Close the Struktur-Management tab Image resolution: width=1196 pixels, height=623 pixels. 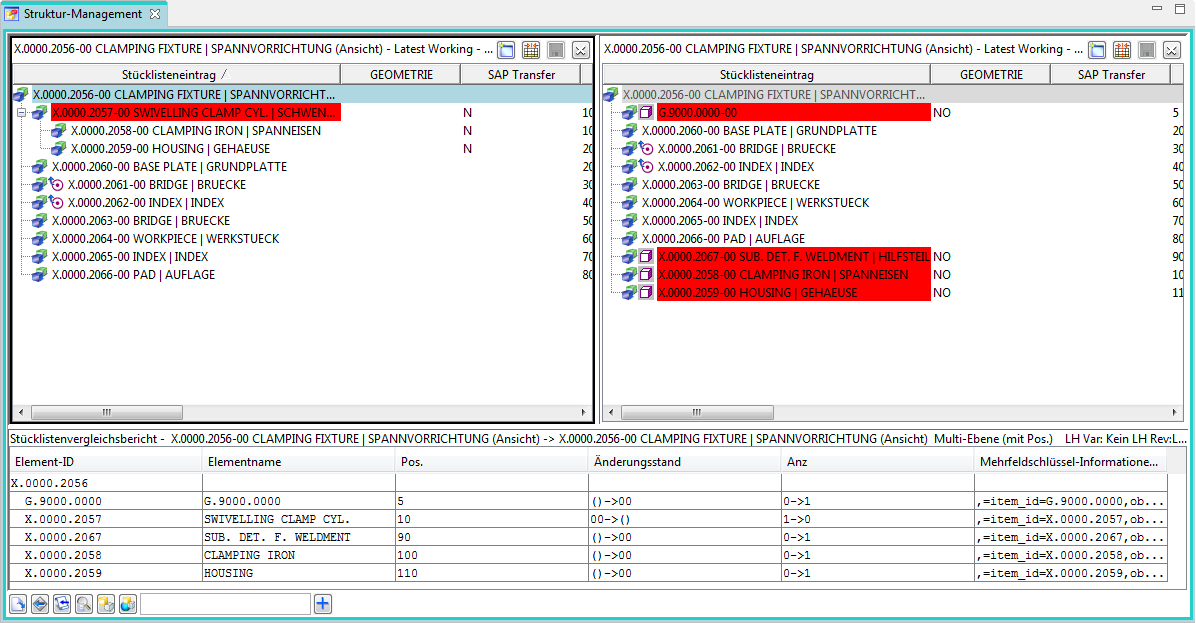pos(155,14)
